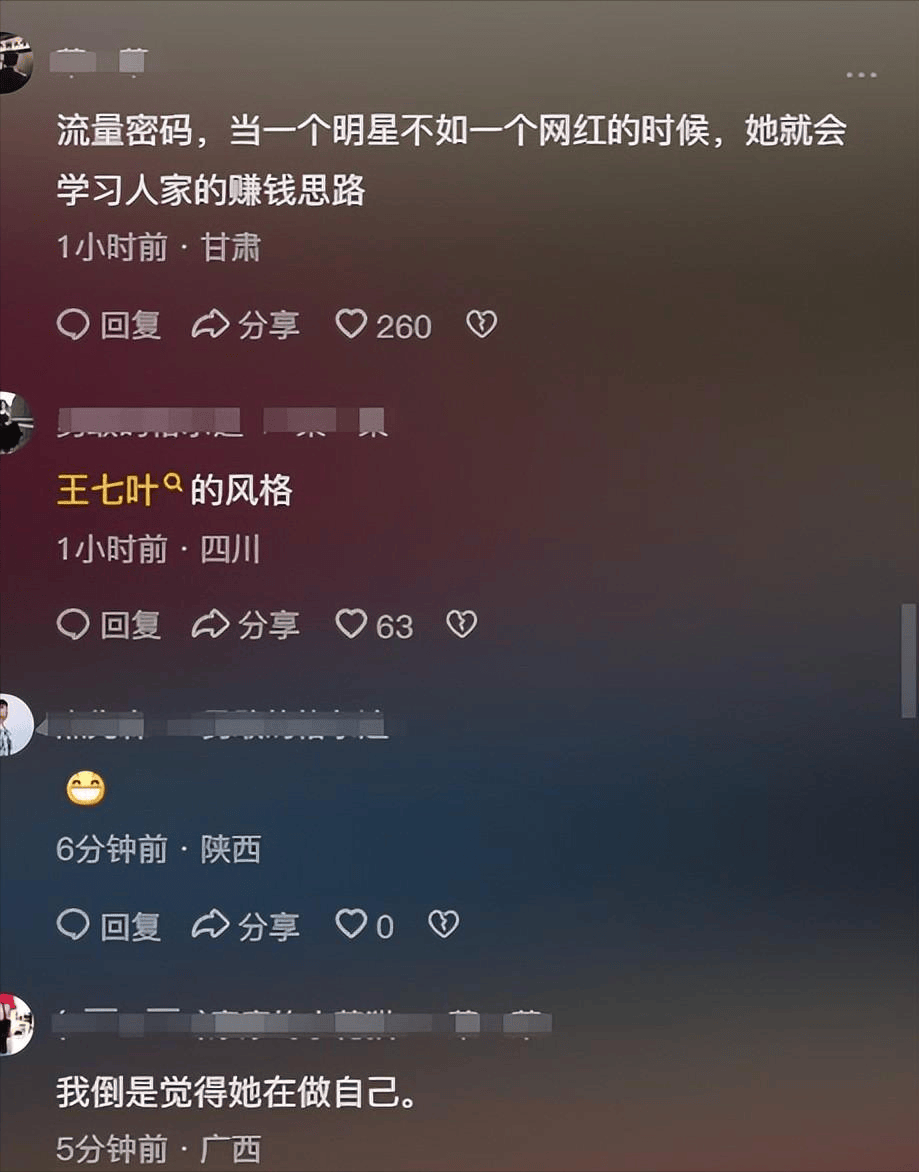Reply to the emoji comment from 陕西
The width and height of the screenshot is (919, 1172).
click(109, 925)
